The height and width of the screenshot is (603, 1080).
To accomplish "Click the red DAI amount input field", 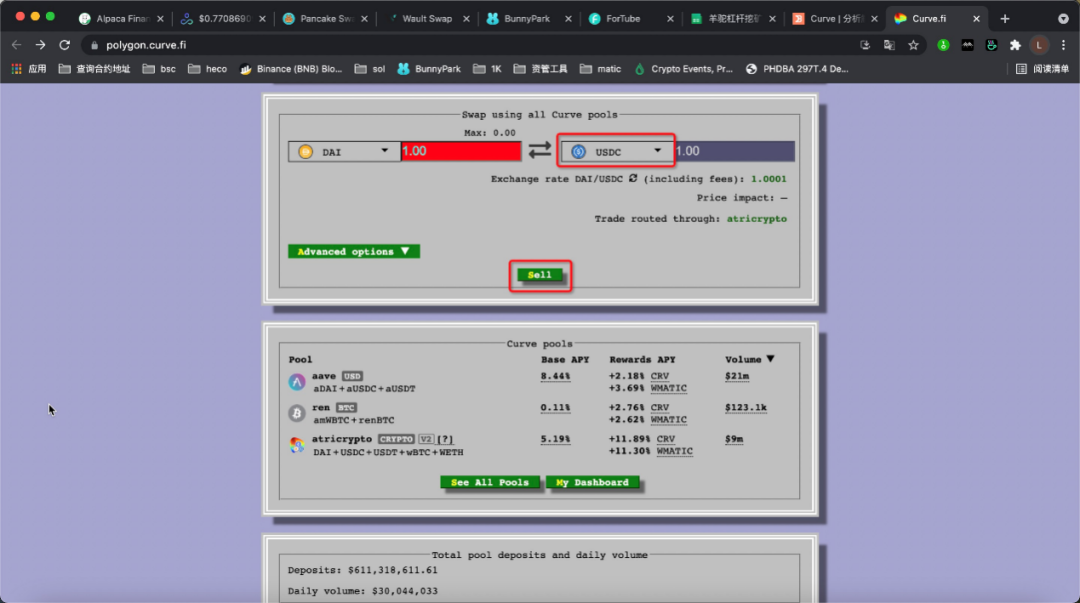I will (460, 150).
